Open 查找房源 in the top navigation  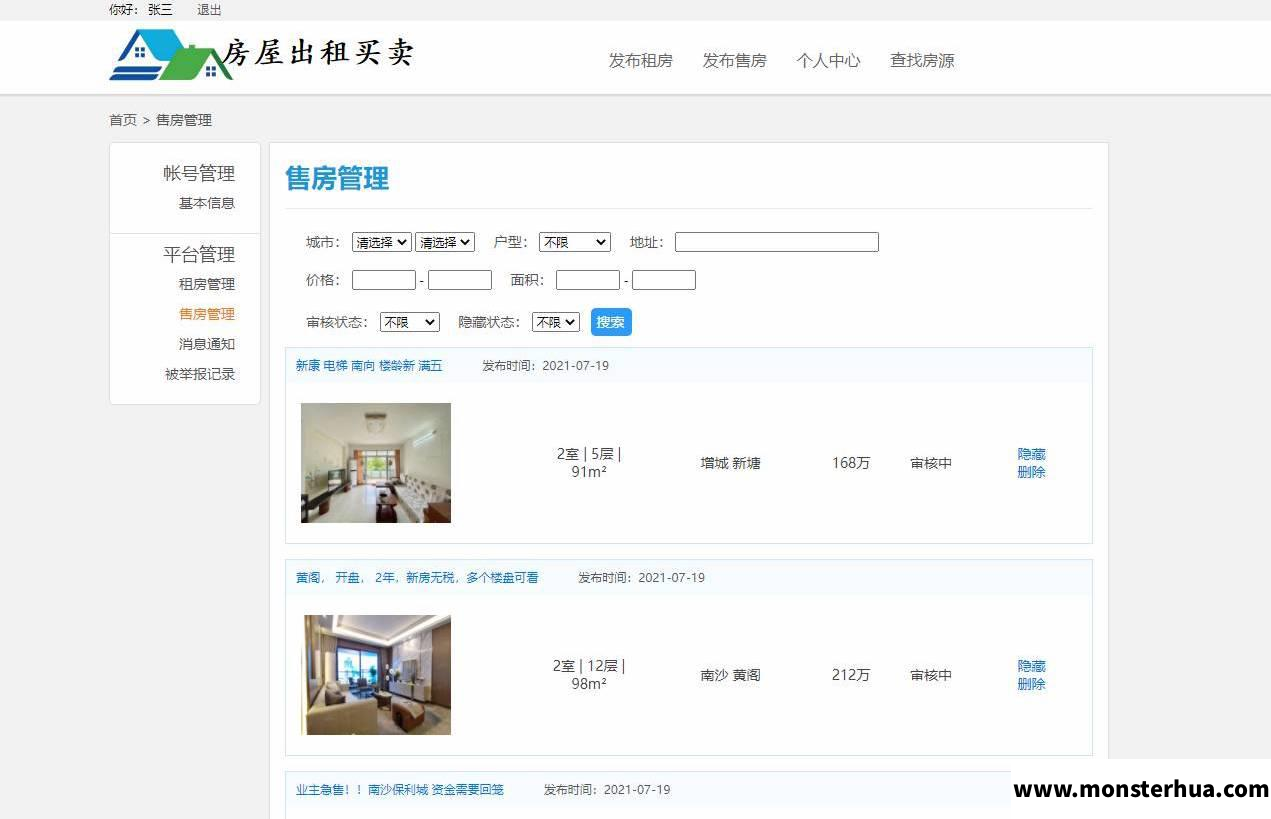[x=922, y=60]
